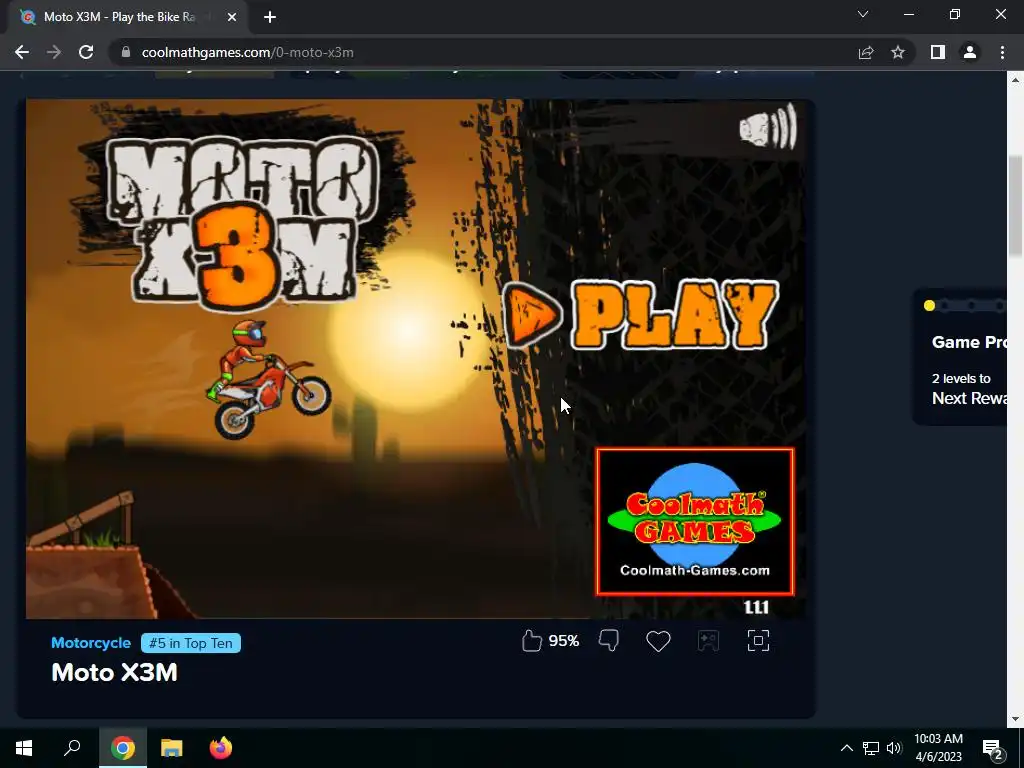Go back to the previous page
Viewport: 1024px width, 768px height.
[22, 52]
